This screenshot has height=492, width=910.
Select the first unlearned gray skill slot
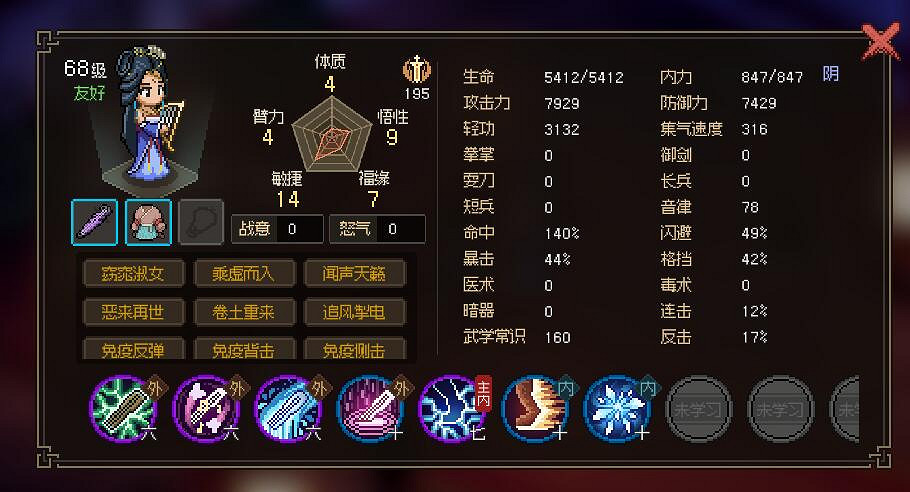click(698, 409)
